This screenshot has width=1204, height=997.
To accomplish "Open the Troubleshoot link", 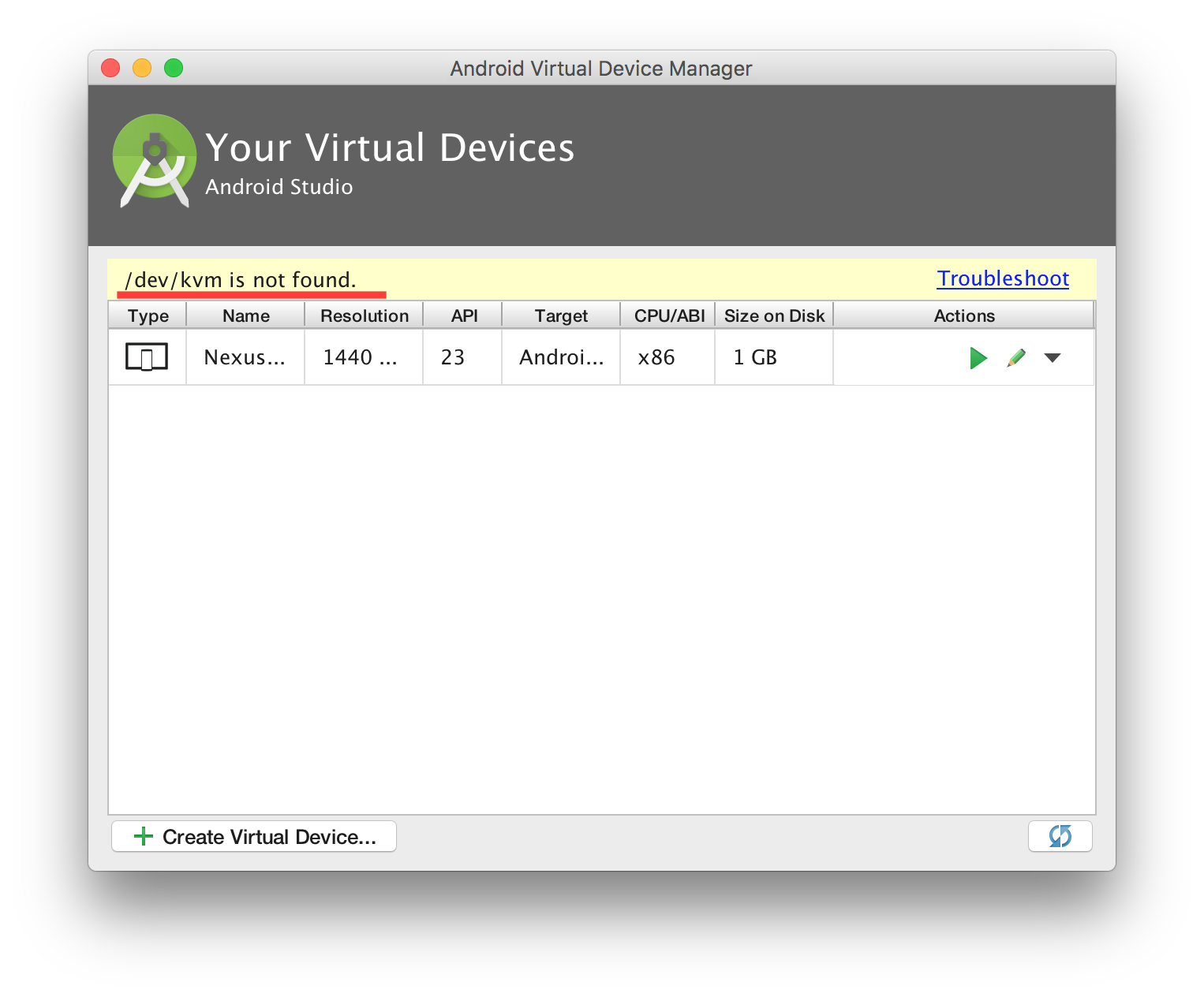I will [1002, 278].
